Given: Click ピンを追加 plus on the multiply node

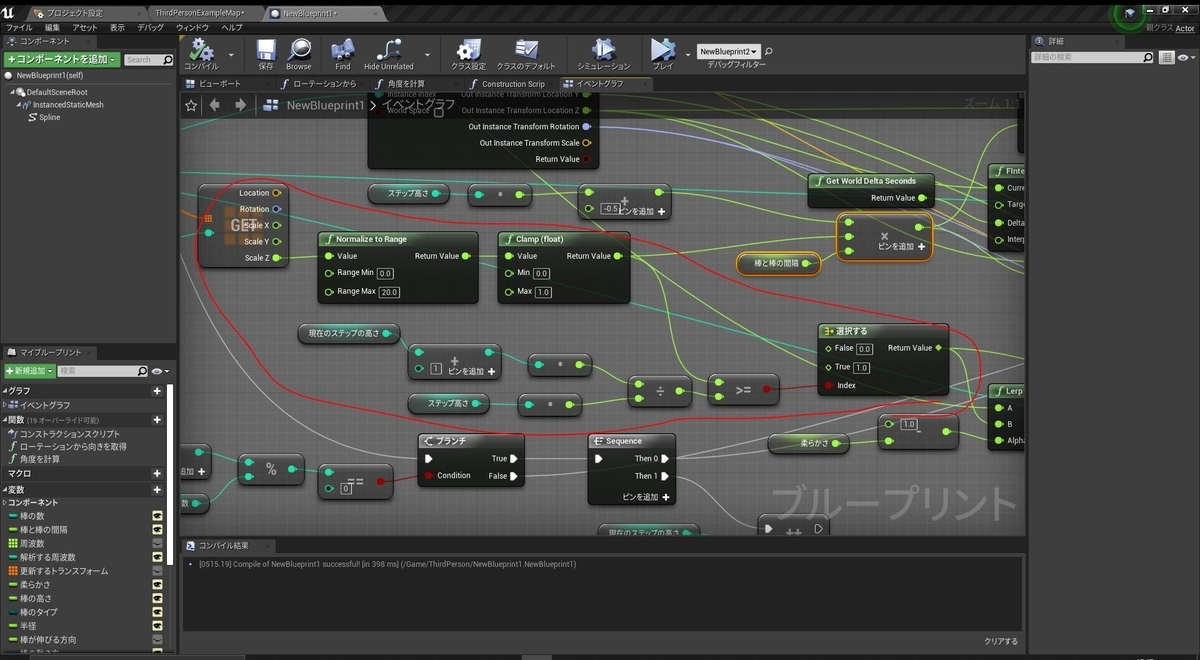Looking at the screenshot, I should 920,246.
